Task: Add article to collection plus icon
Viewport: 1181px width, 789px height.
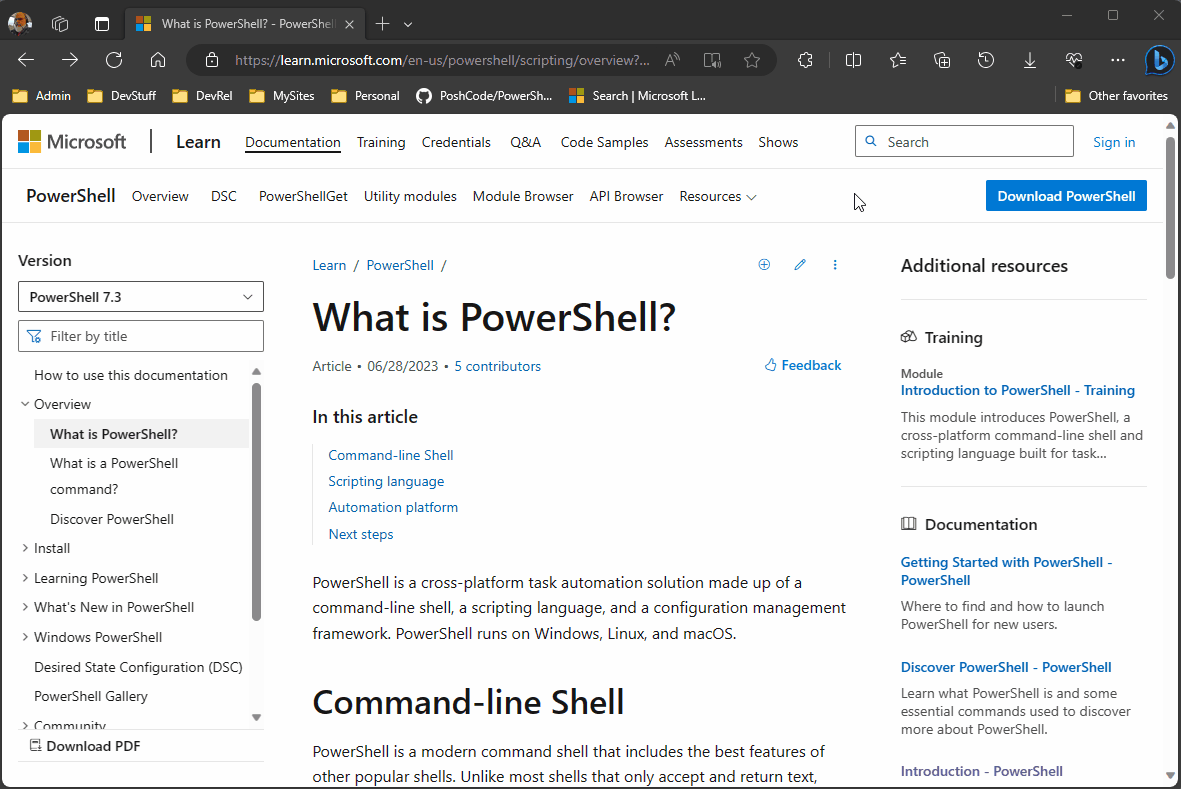Action: (764, 265)
